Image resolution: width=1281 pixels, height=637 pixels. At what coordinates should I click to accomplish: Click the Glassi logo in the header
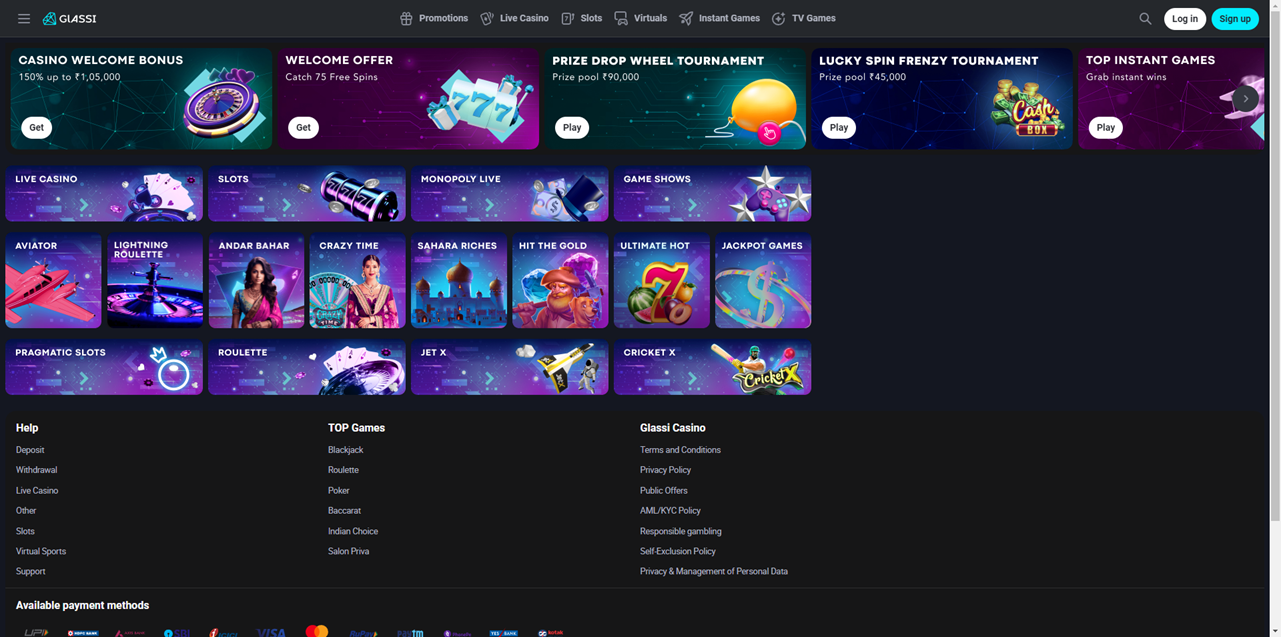69,18
